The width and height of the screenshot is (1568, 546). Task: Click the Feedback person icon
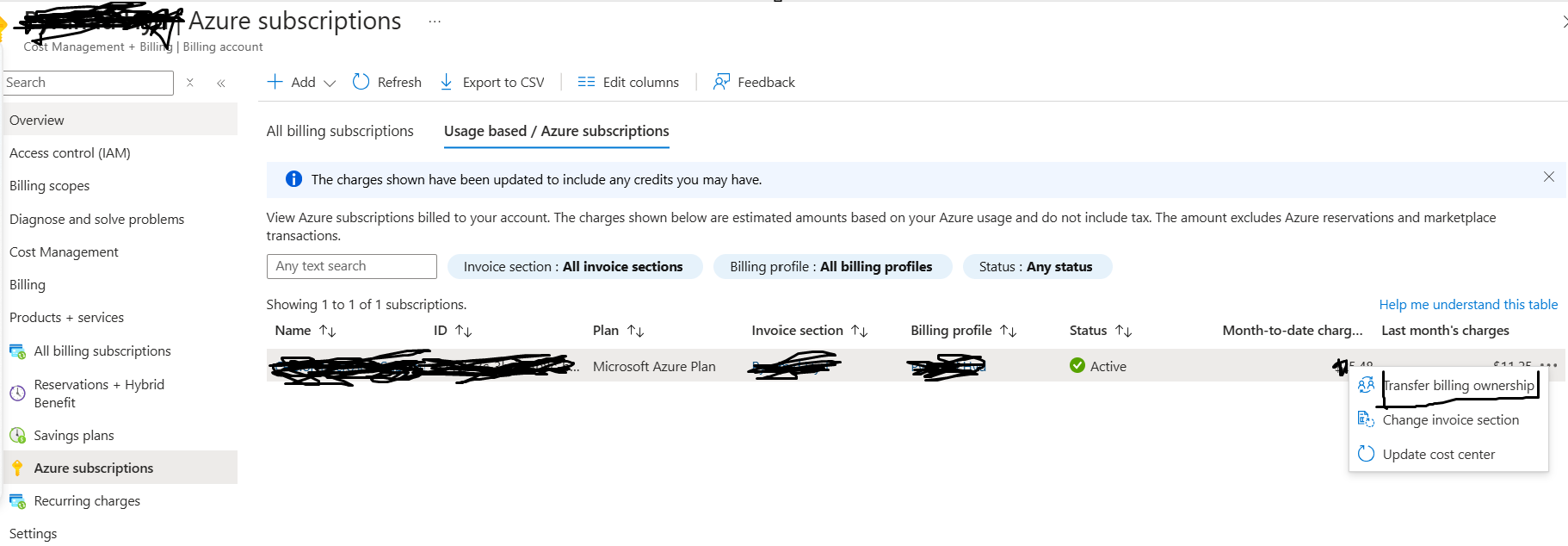click(x=721, y=82)
